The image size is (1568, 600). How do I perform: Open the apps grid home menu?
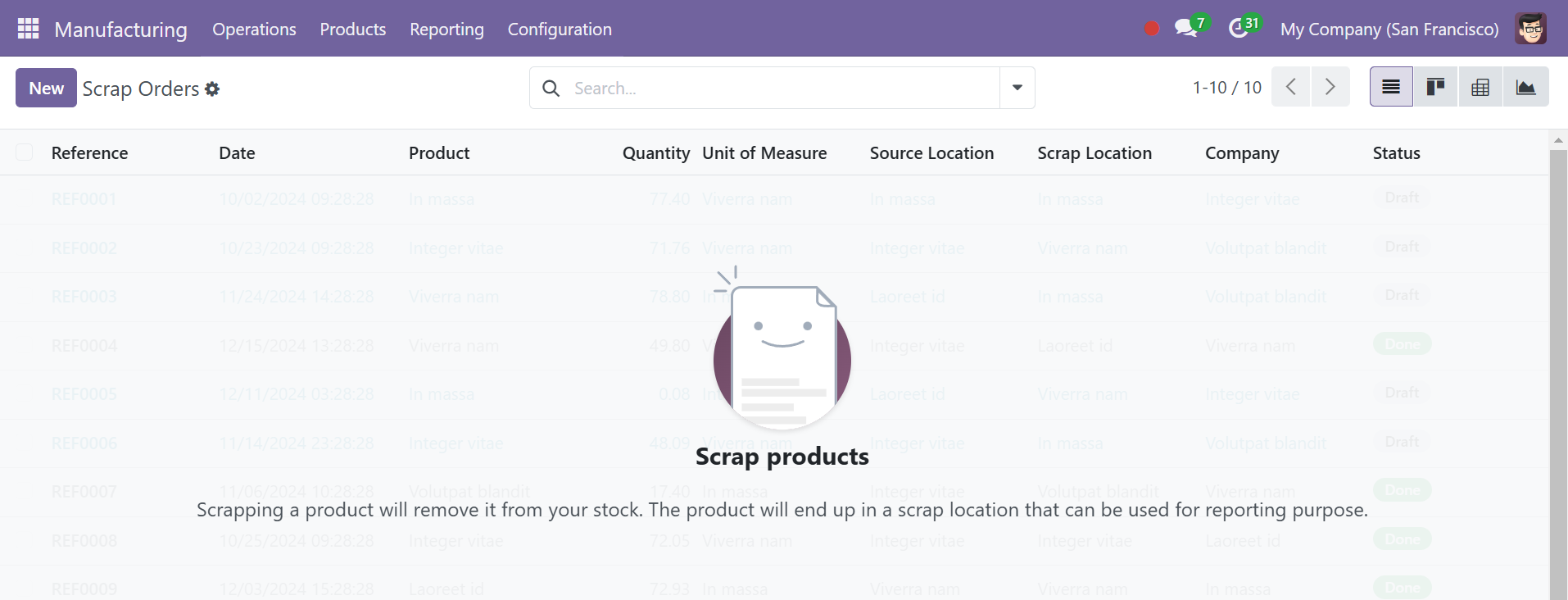[29, 29]
